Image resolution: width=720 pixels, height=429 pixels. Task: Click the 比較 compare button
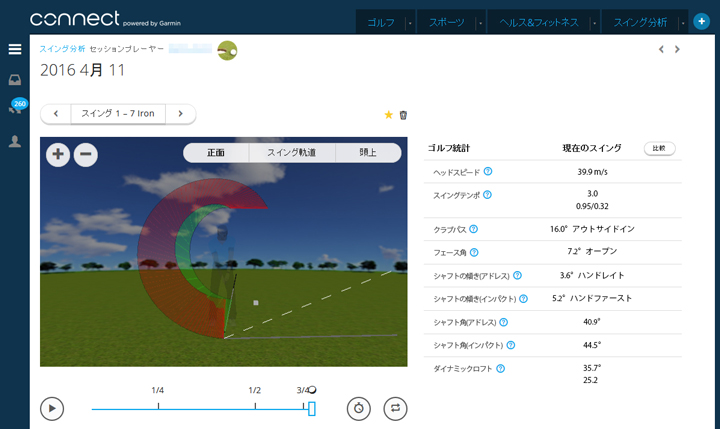(x=659, y=148)
